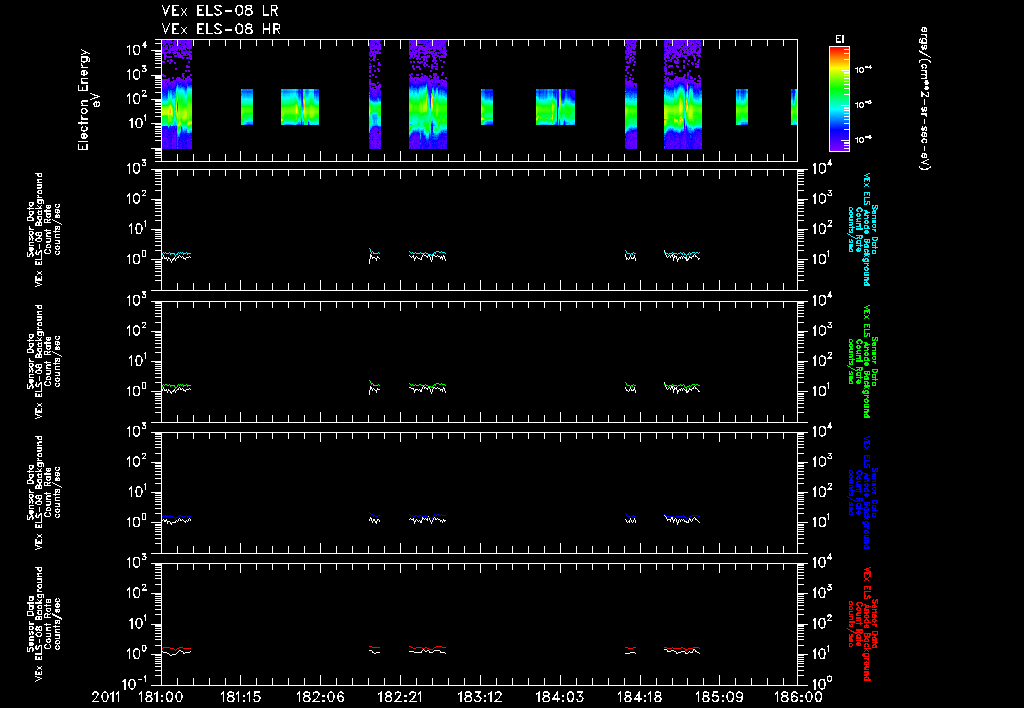Image resolution: width=1024 pixels, height=708 pixels.
Task: Click the '185:09' time axis label
Action: pos(718,697)
